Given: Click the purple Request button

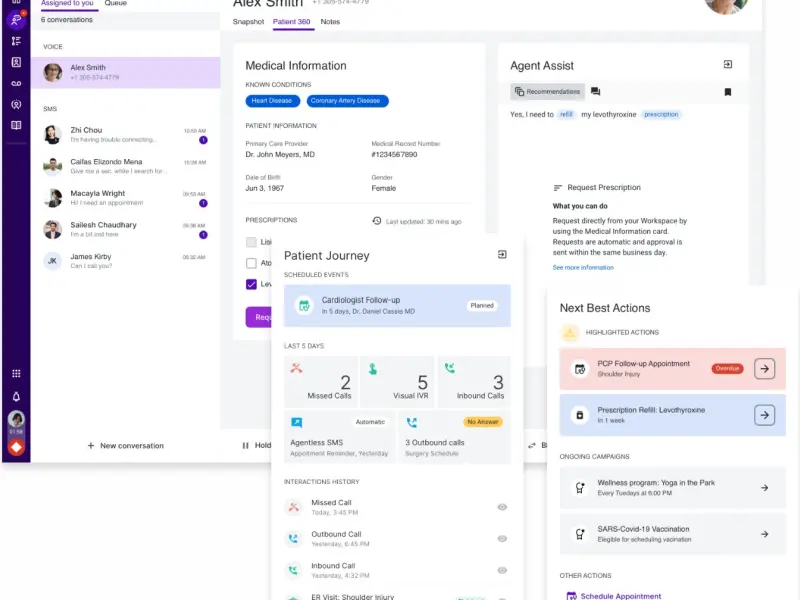Looking at the screenshot, I should tap(259, 317).
